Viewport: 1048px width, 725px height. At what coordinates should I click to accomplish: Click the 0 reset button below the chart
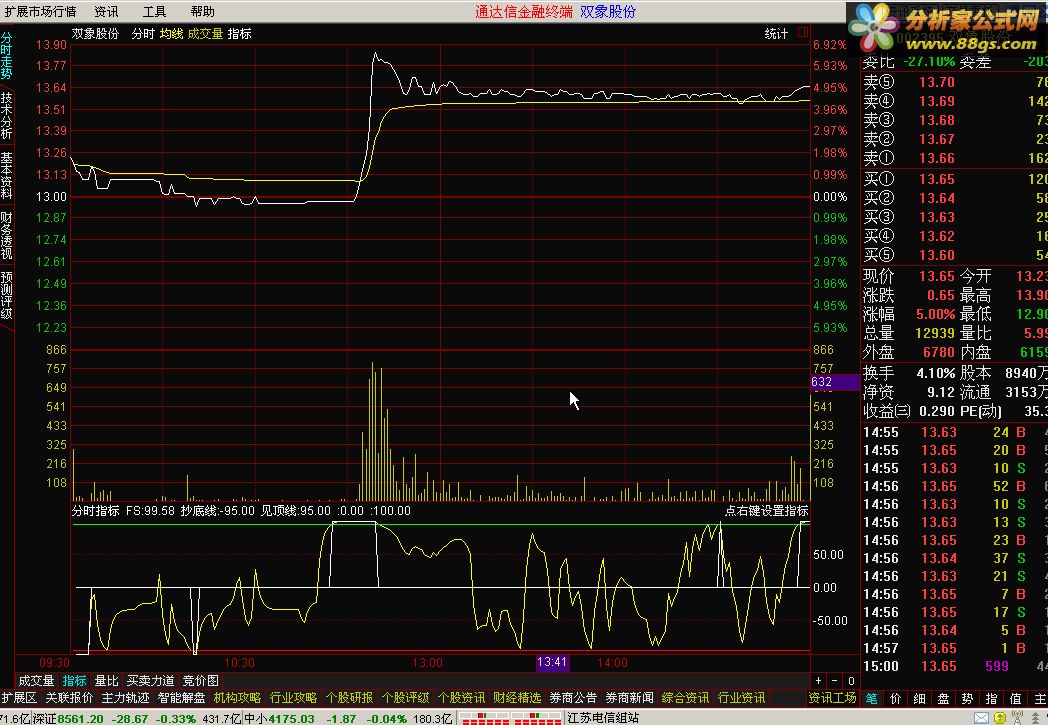tap(851, 681)
